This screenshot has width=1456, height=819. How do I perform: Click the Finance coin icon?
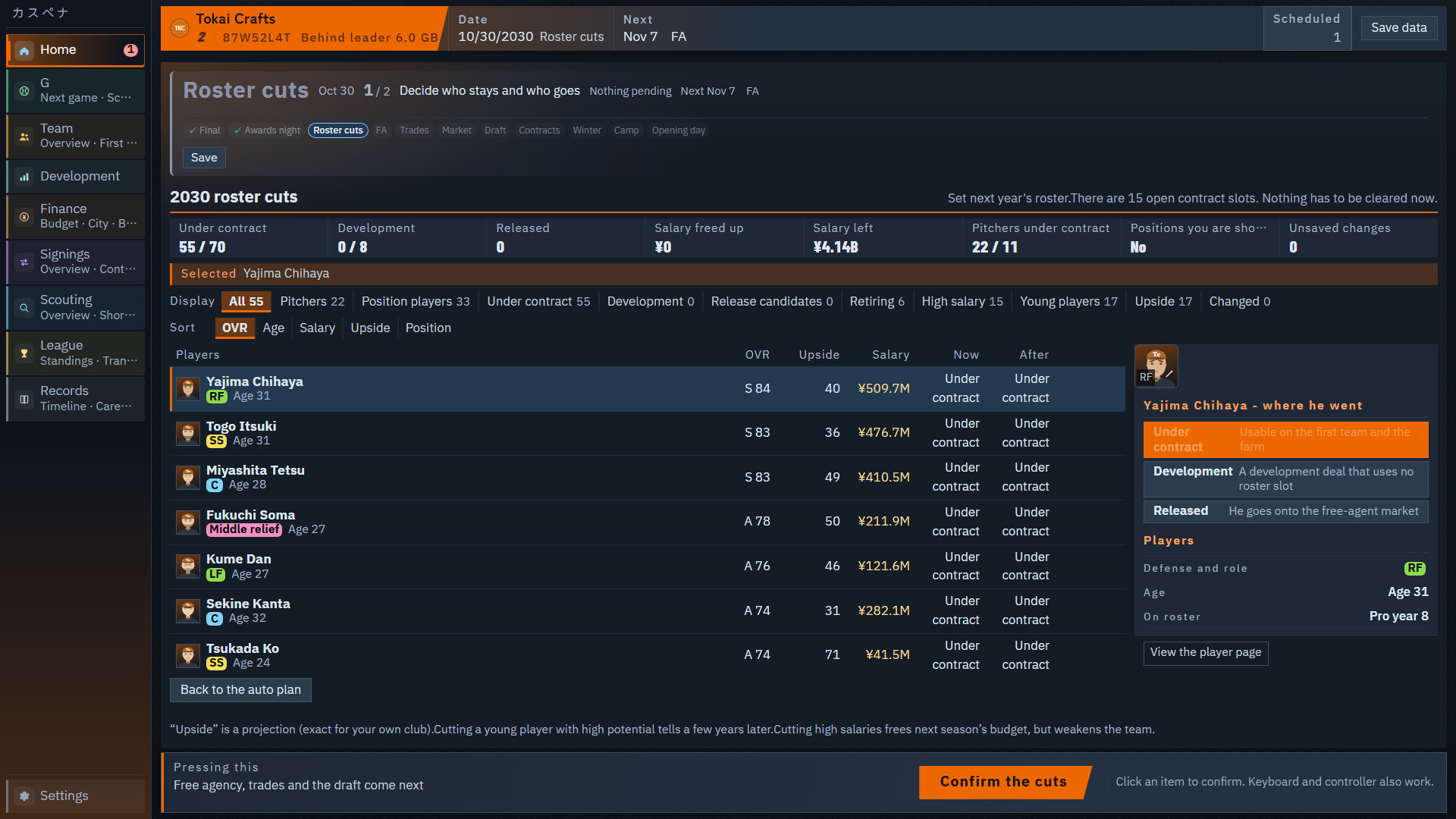pos(24,217)
